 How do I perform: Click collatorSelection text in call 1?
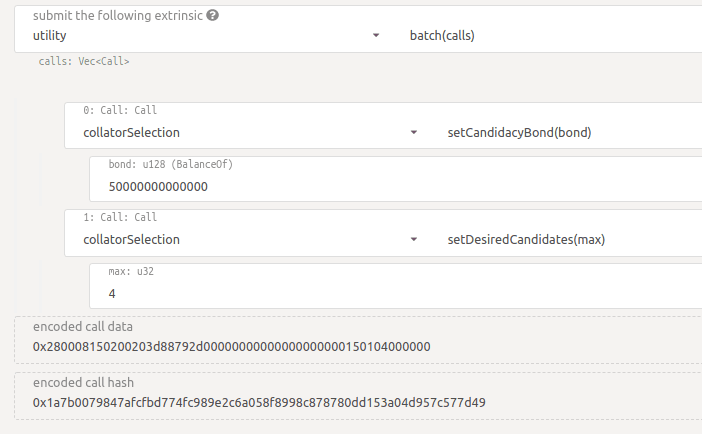[x=131, y=240]
